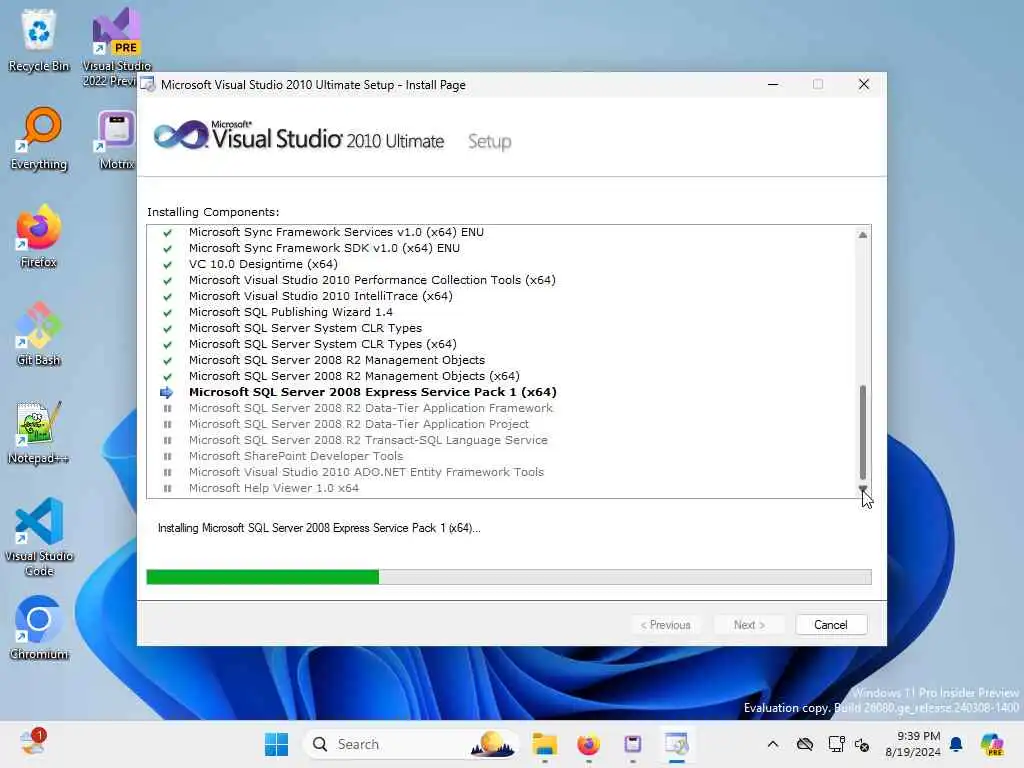1024x768 pixels.
Task: Click the pause icon beside Microsoft SharePoint Developer Tools
Action: 167,456
